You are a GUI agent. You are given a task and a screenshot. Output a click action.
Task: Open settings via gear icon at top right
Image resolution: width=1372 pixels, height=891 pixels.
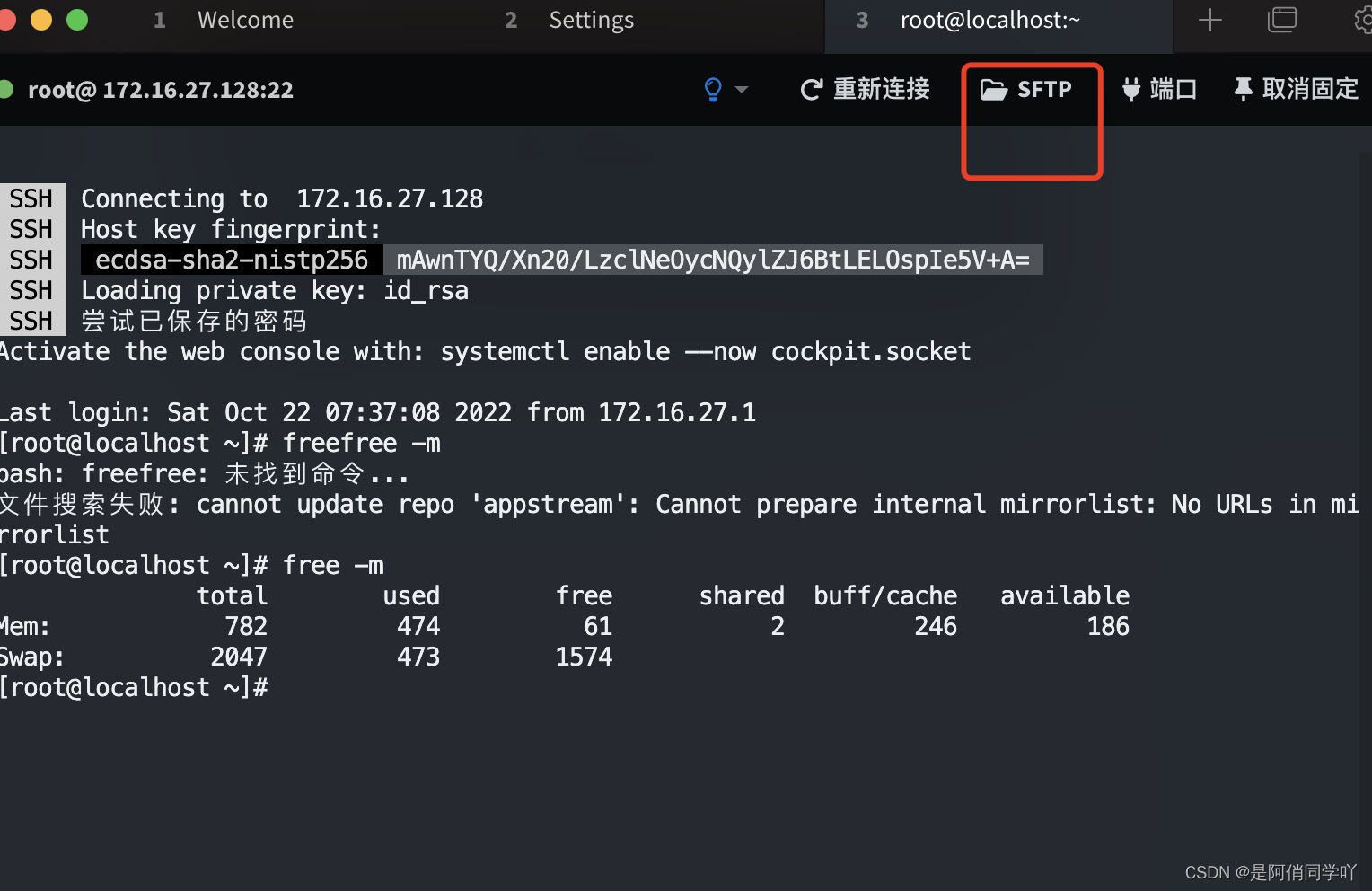point(1363,20)
